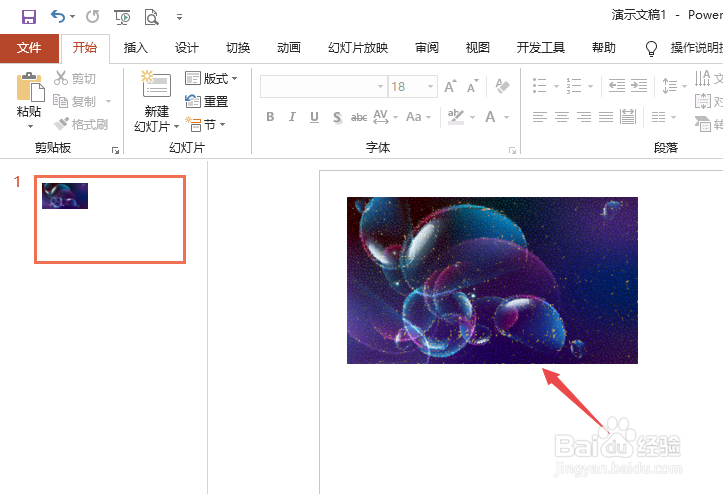
Task: Click the Save icon in quick access toolbar
Action: [29, 17]
